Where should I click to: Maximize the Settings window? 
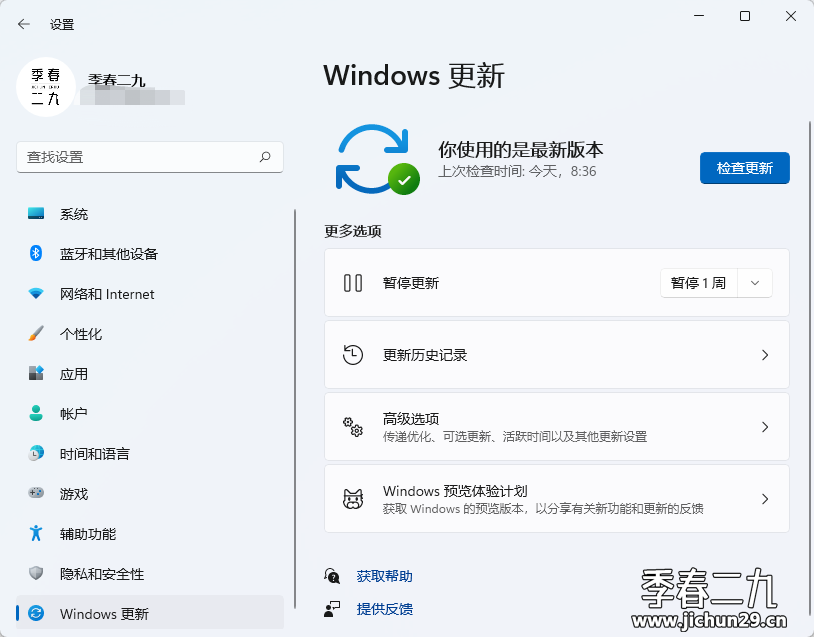click(744, 16)
